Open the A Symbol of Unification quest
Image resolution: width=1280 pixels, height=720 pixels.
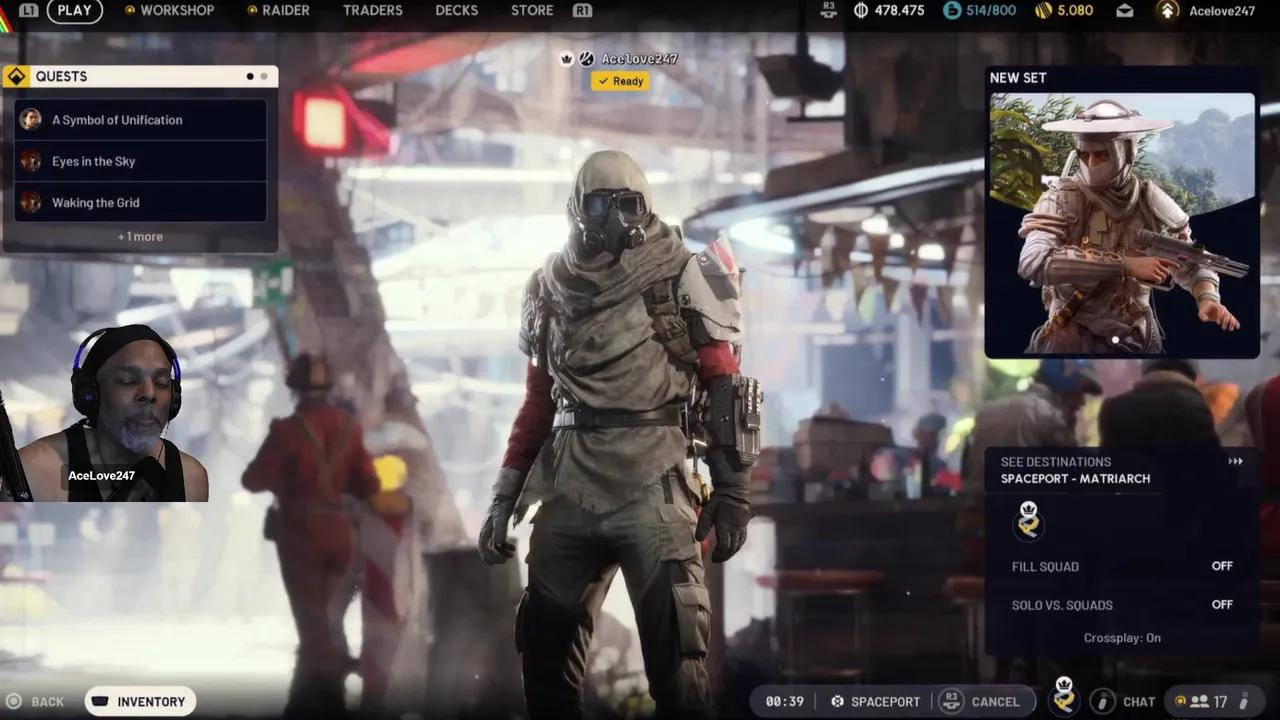141,120
